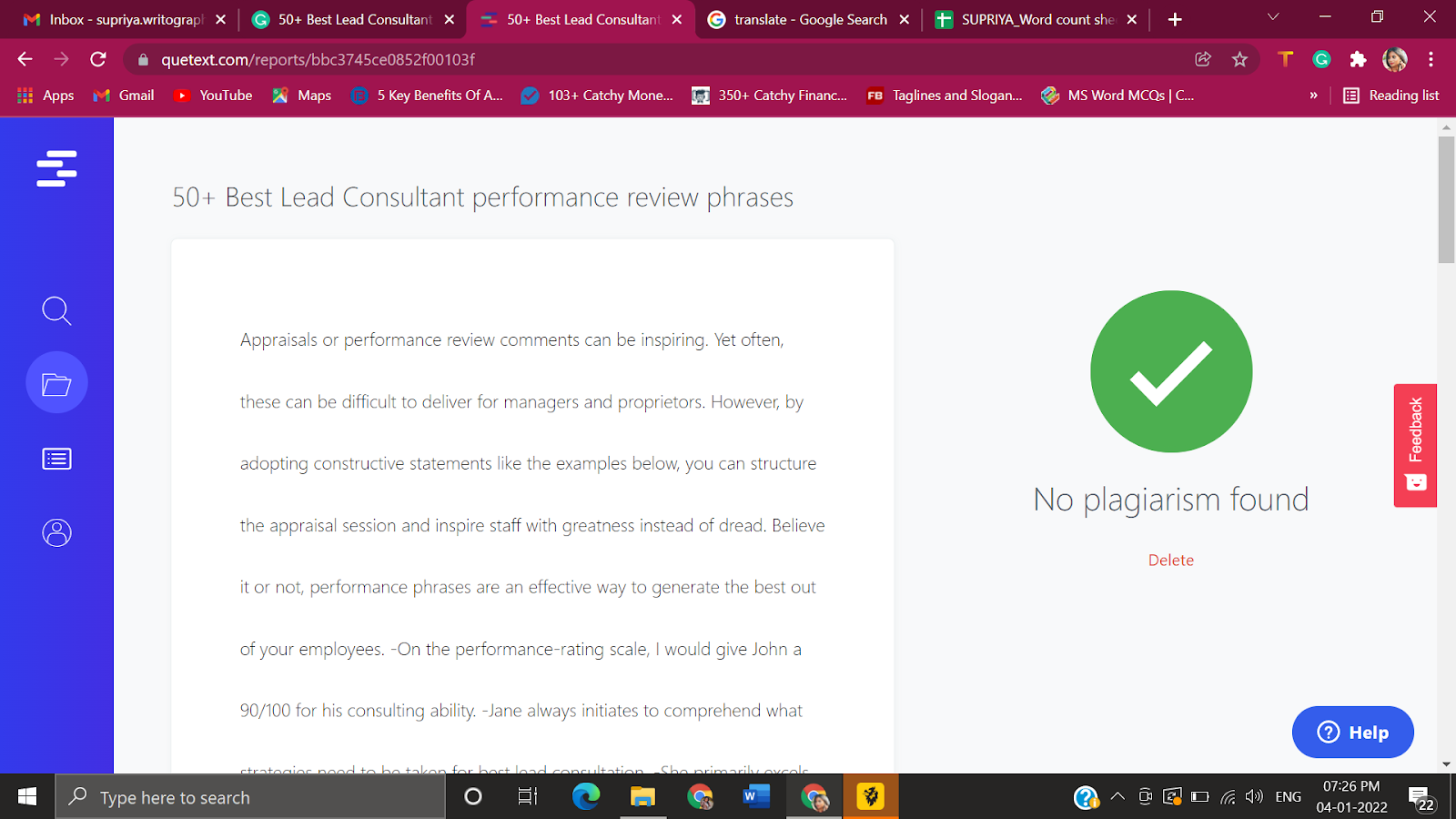Open the orange T browser extension

(x=1286, y=59)
